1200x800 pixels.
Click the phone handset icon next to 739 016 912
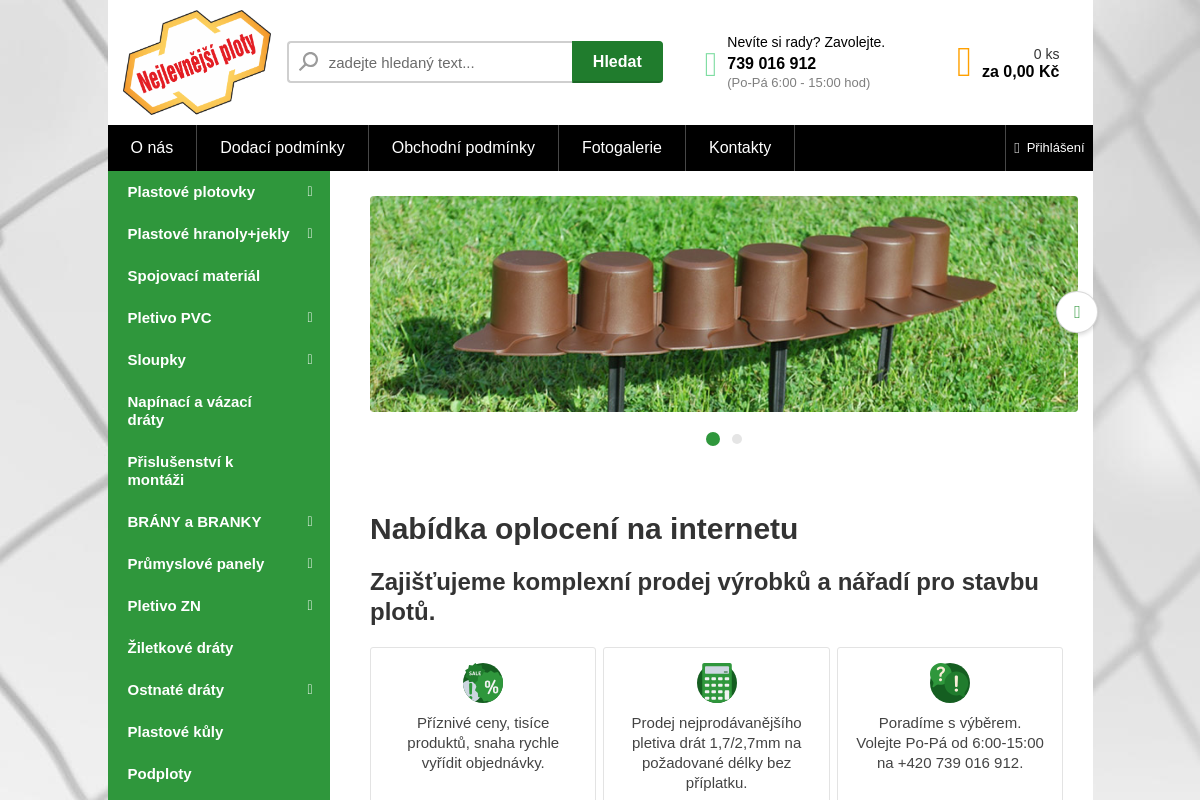point(710,64)
